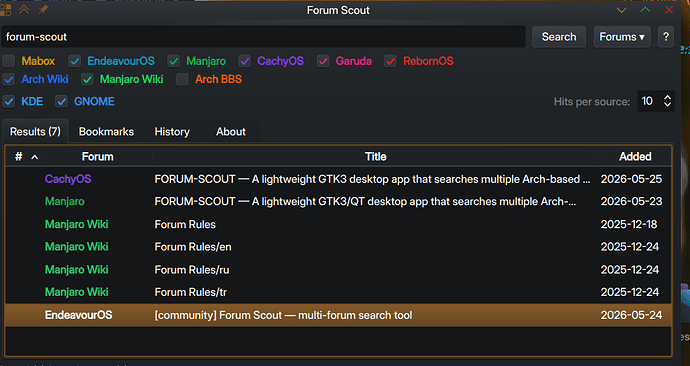Image resolution: width=690 pixels, height=366 pixels.
Task: Sort results by Added column header
Action: pos(635,157)
